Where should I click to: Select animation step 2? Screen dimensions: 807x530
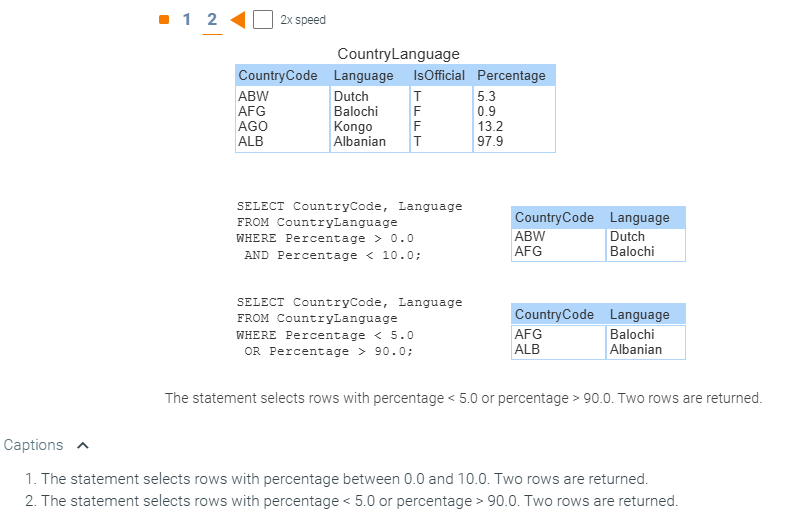pos(212,19)
